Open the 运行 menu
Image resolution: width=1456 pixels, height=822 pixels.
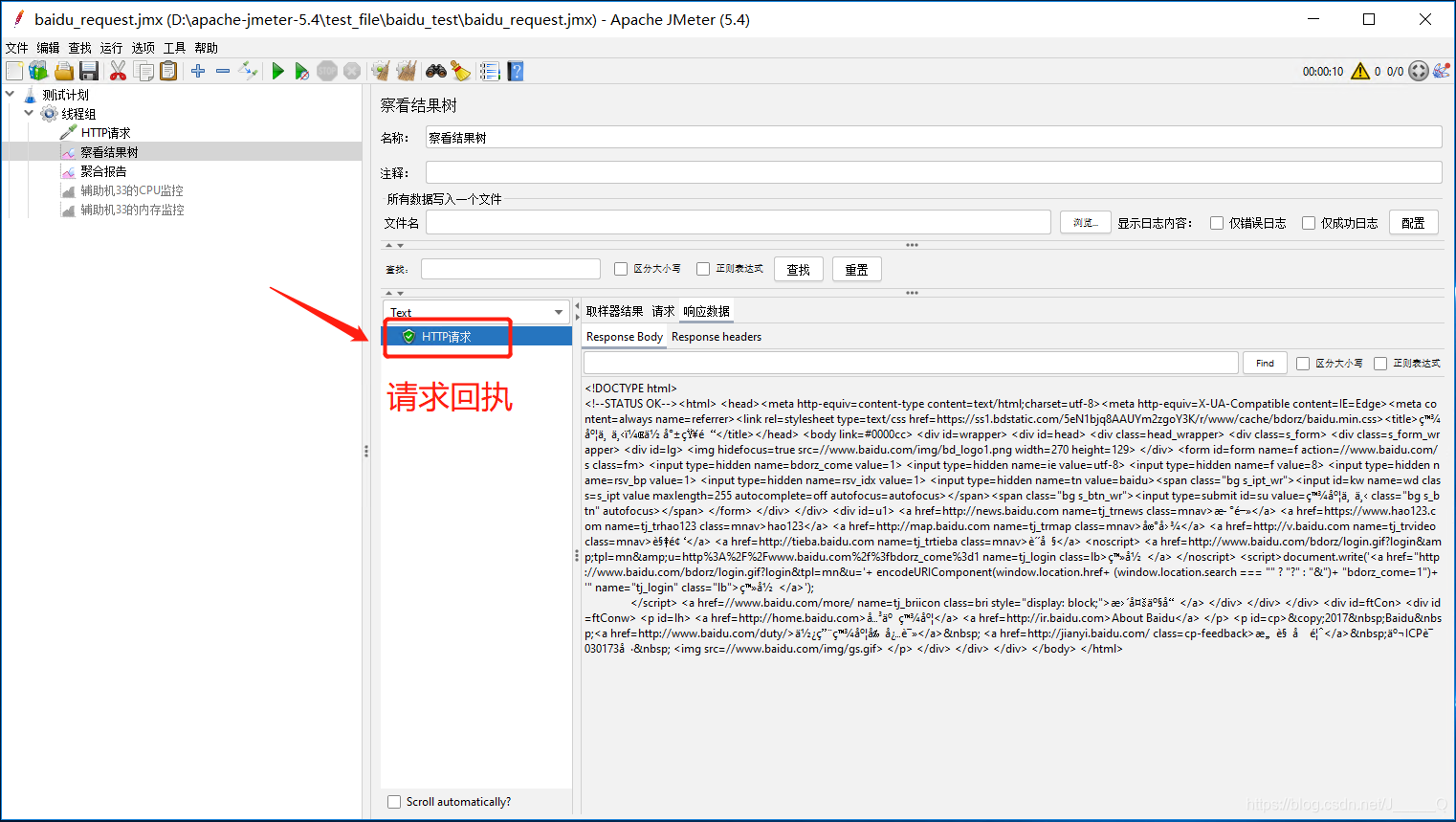[111, 48]
